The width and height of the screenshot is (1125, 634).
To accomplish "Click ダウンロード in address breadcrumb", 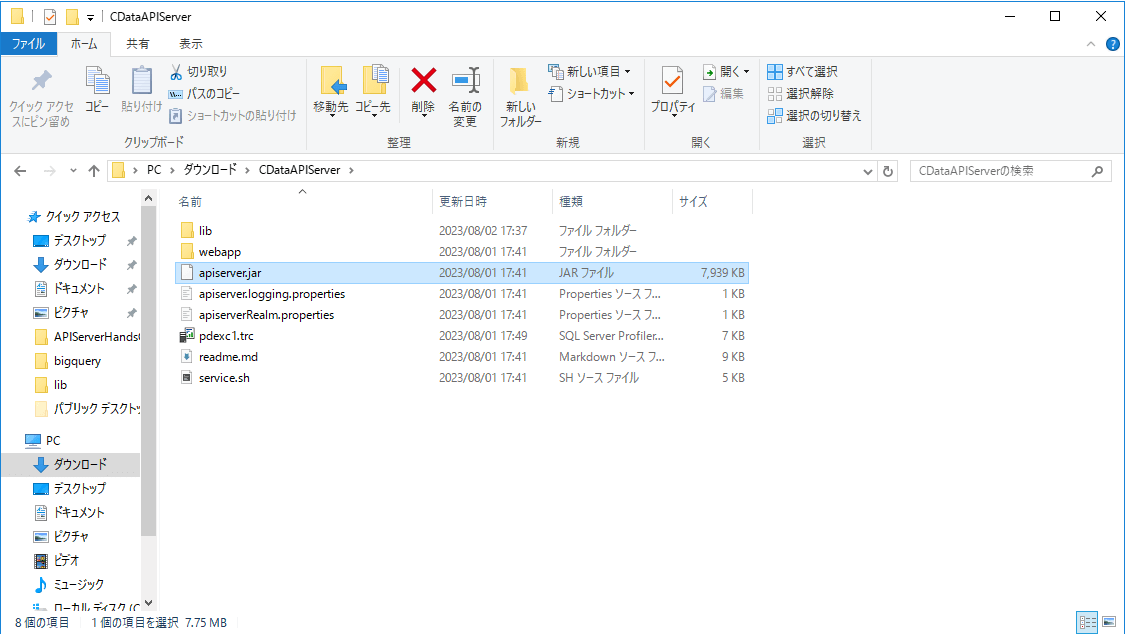I will [x=210, y=170].
